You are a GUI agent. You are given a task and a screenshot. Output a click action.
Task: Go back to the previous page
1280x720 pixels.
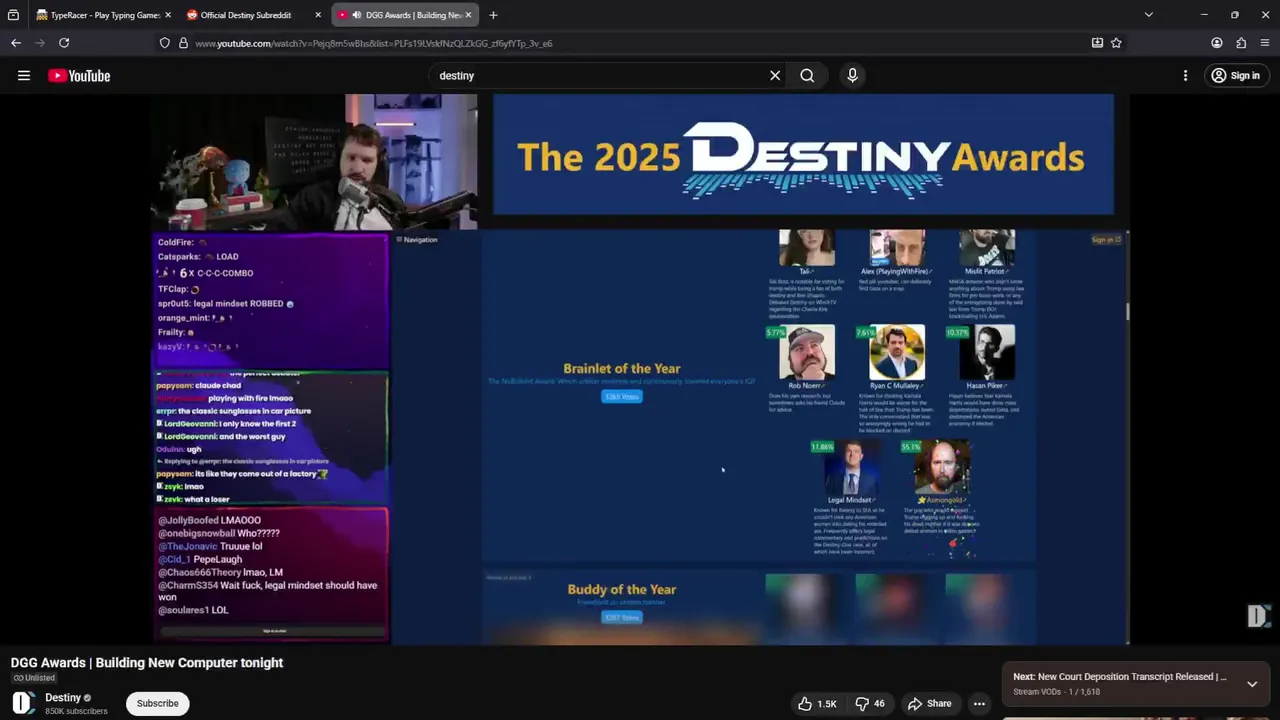tap(16, 43)
